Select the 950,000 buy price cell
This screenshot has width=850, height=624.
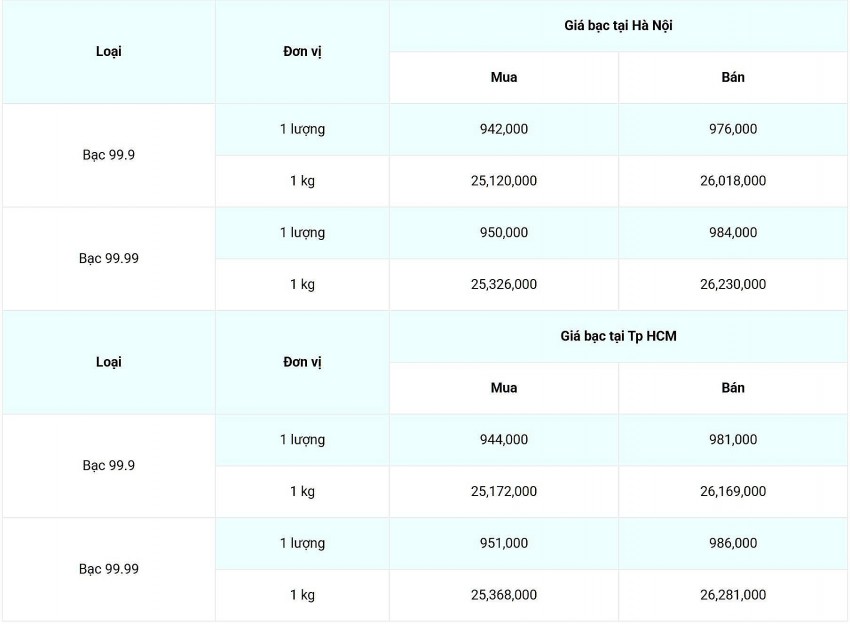click(504, 233)
